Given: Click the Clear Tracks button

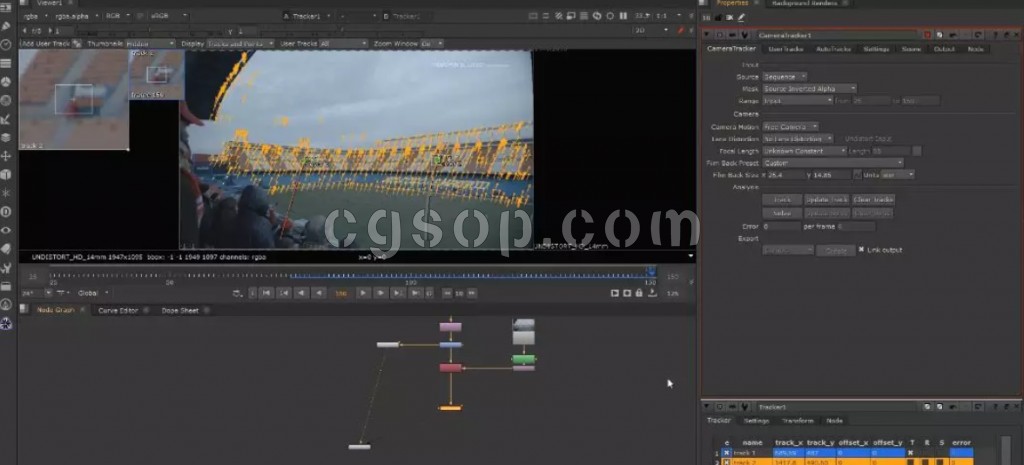Looking at the screenshot, I should tap(873, 200).
